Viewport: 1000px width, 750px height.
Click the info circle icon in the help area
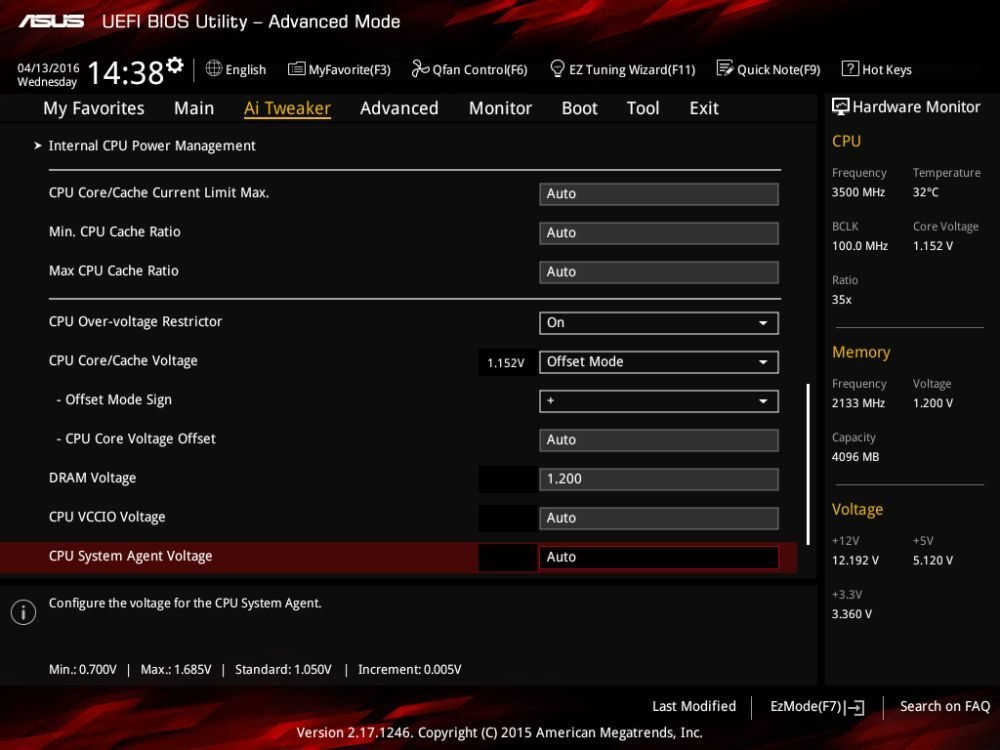[24, 612]
